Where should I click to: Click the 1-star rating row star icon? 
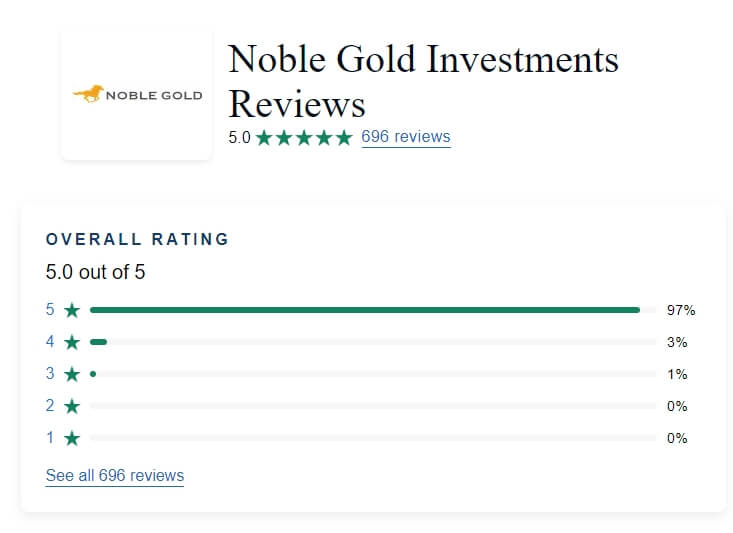(x=72, y=438)
